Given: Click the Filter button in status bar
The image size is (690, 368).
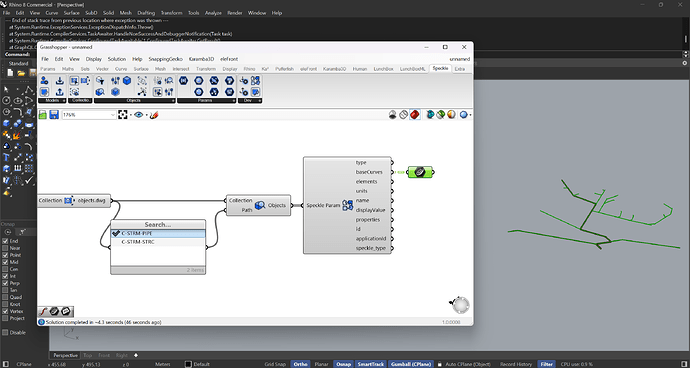Looking at the screenshot, I should point(547,364).
